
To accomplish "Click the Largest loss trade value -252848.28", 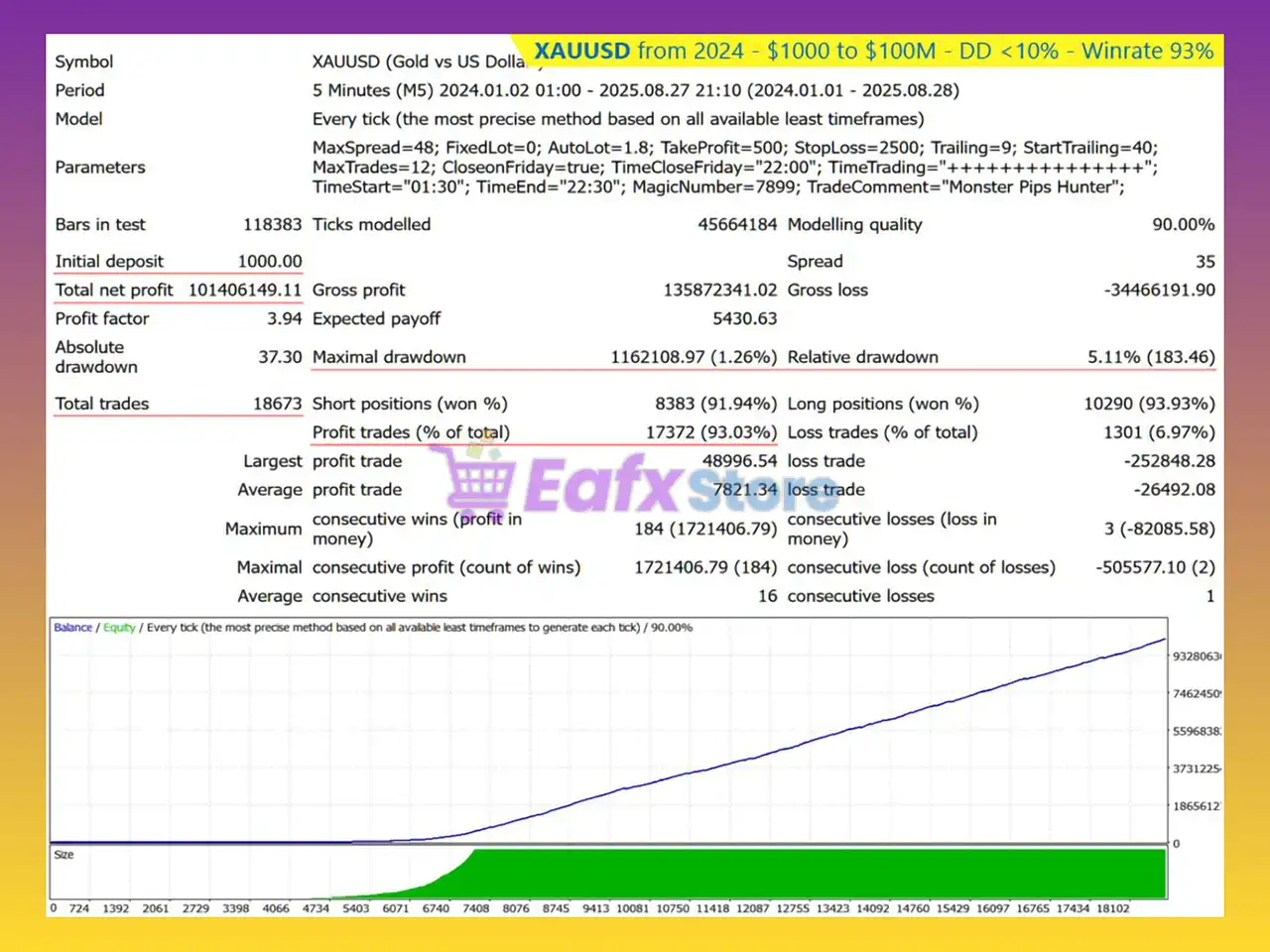I will click(x=1169, y=462).
